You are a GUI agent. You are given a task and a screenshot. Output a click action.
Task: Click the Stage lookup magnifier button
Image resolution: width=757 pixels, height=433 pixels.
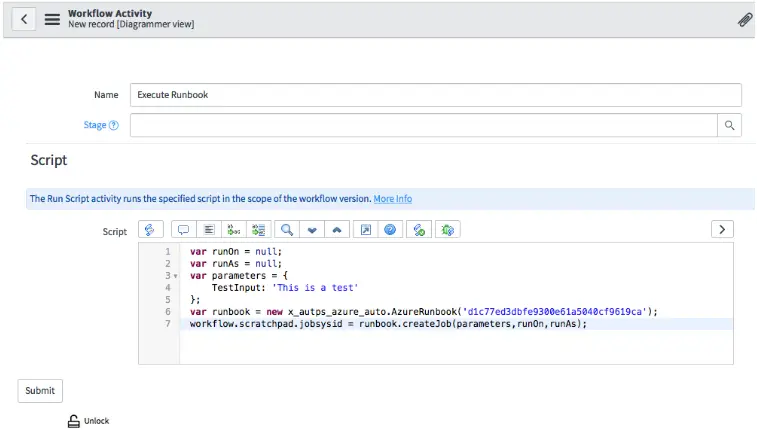tap(729, 126)
